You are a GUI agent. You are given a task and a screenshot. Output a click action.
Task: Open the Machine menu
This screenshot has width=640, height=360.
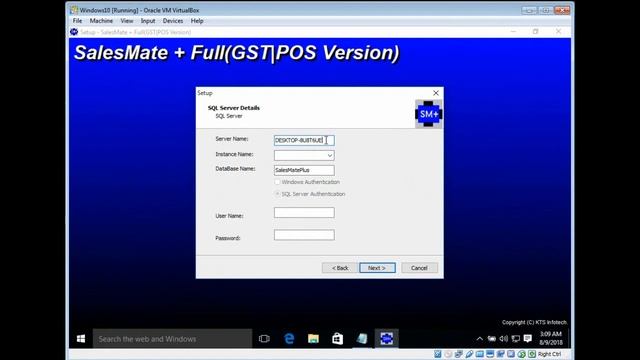click(101, 21)
